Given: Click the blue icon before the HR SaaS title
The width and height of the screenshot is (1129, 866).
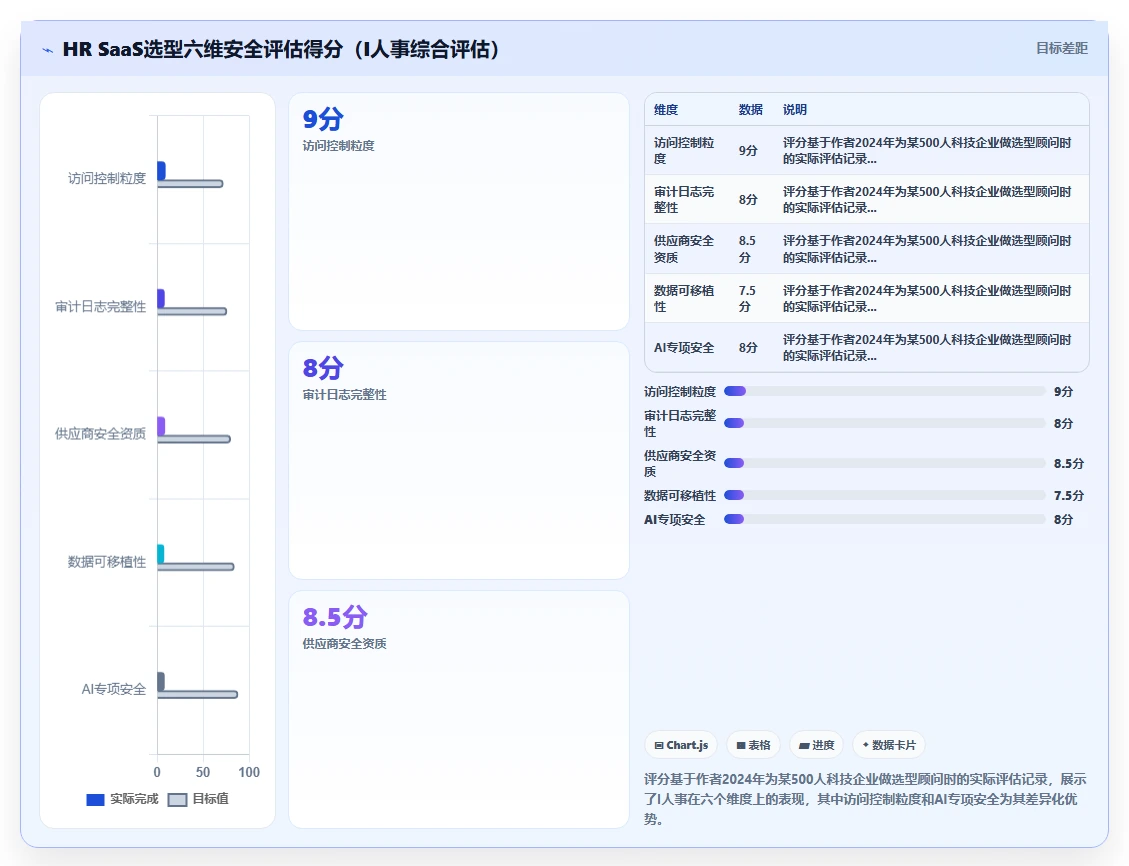Looking at the screenshot, I should click(x=48, y=50).
